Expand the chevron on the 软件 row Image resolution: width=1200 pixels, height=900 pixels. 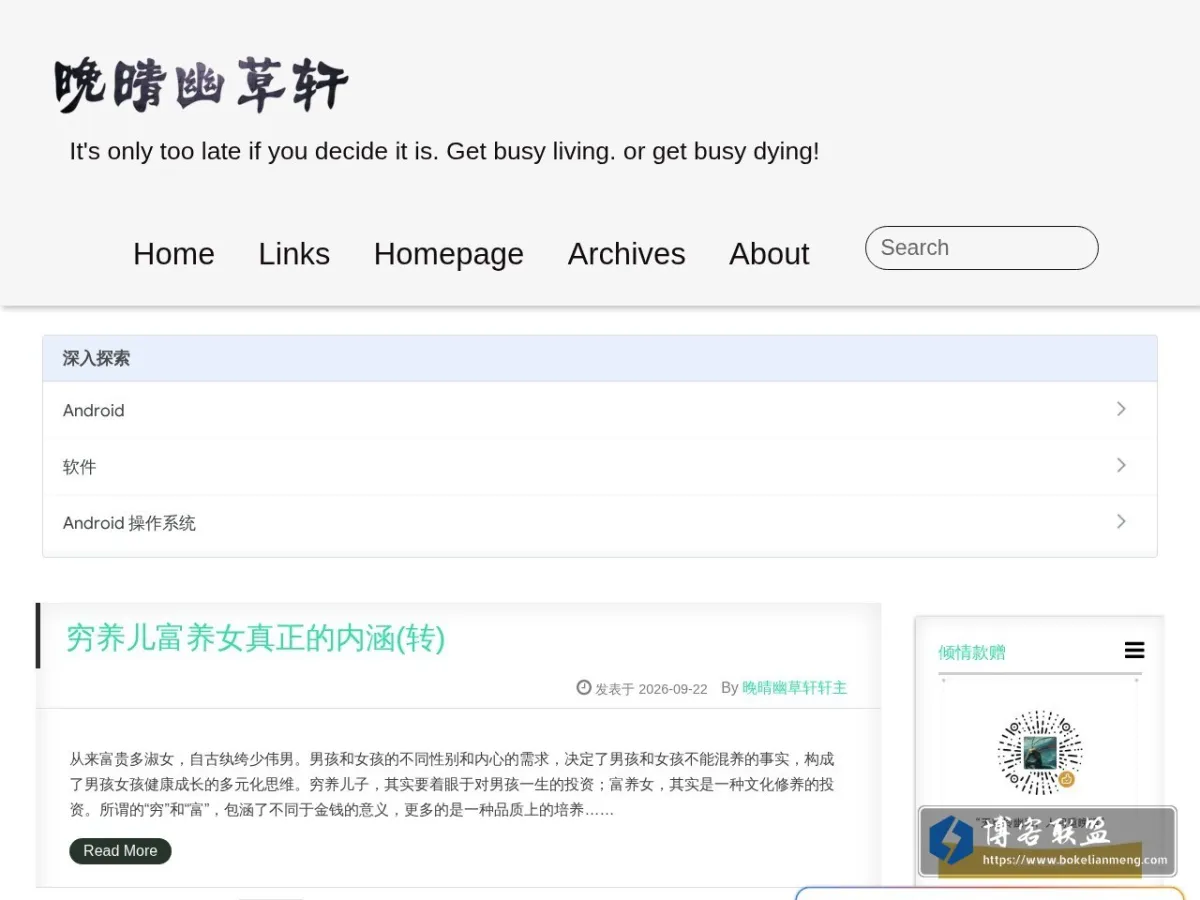tap(1121, 465)
